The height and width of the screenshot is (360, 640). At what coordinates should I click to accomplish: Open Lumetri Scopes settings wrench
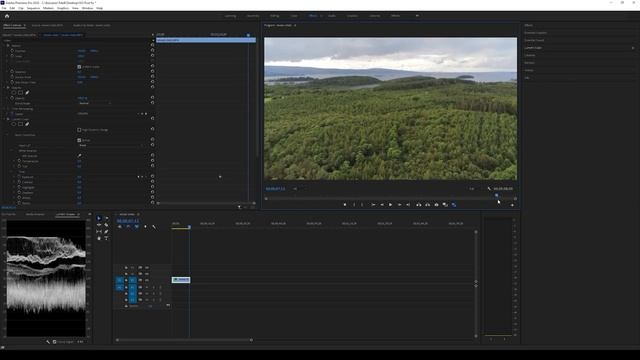click(48, 342)
